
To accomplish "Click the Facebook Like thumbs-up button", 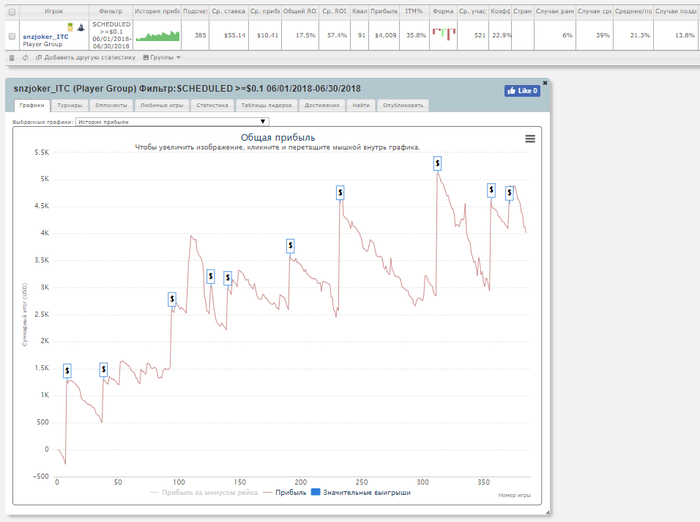I will [x=522, y=91].
